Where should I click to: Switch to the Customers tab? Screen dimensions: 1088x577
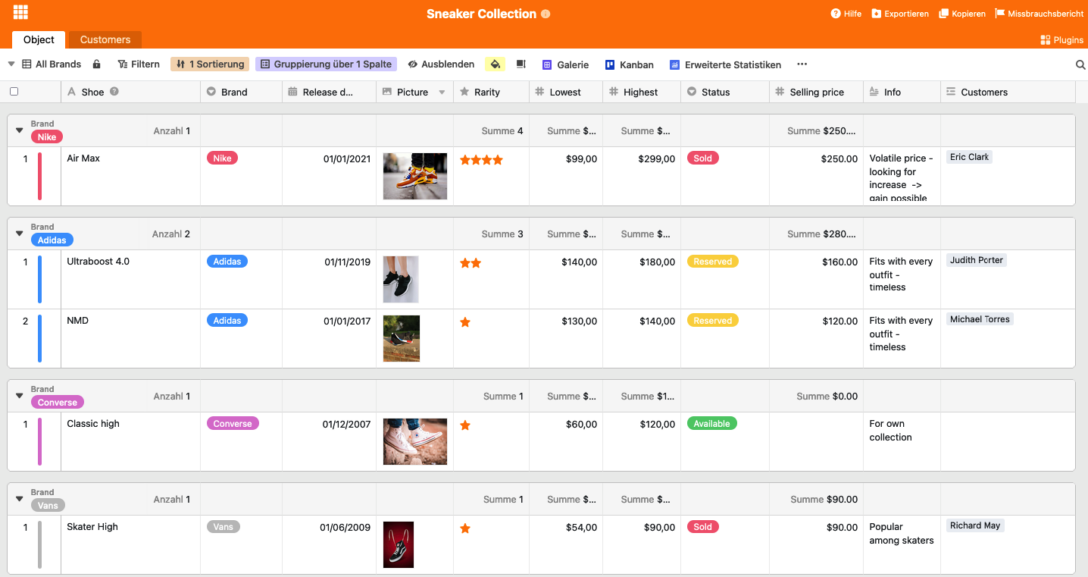(x=105, y=40)
